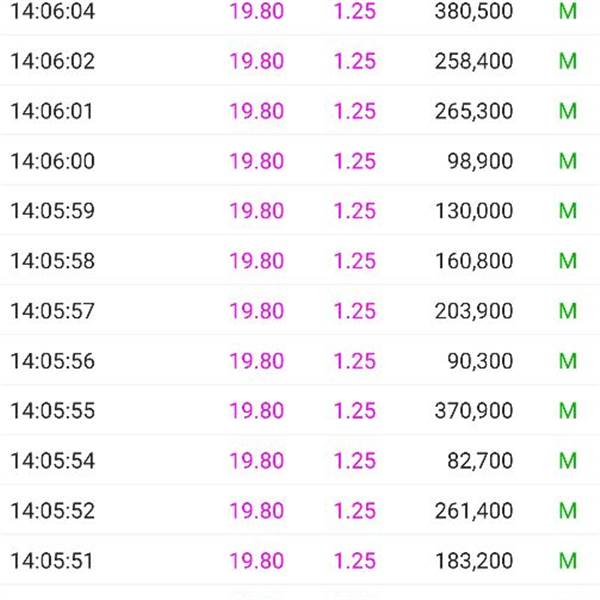Screen dimensions: 600x600
Task: Click the M marker beside 90,300
Action: click(567, 361)
